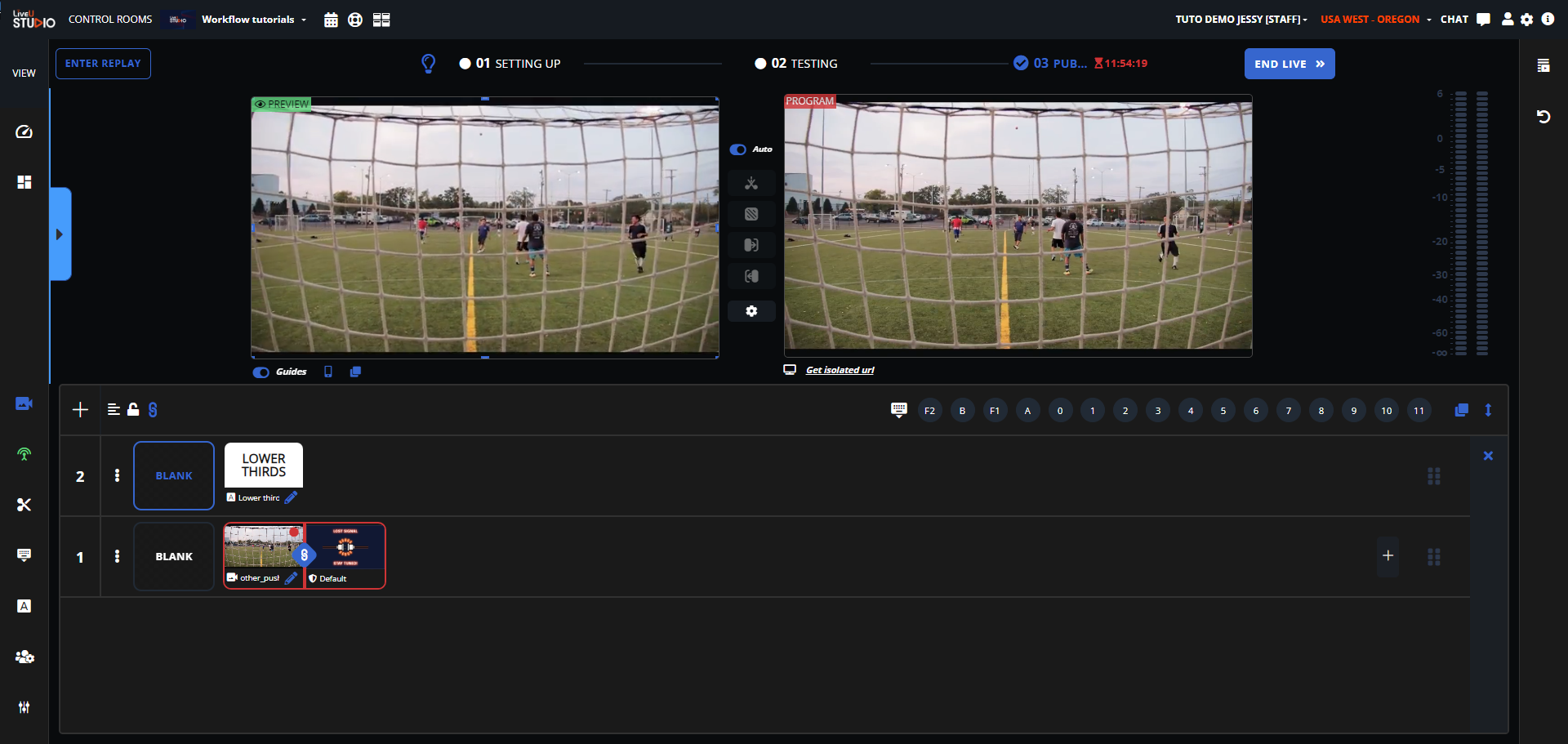Open the calendar icon in top bar

(x=331, y=20)
